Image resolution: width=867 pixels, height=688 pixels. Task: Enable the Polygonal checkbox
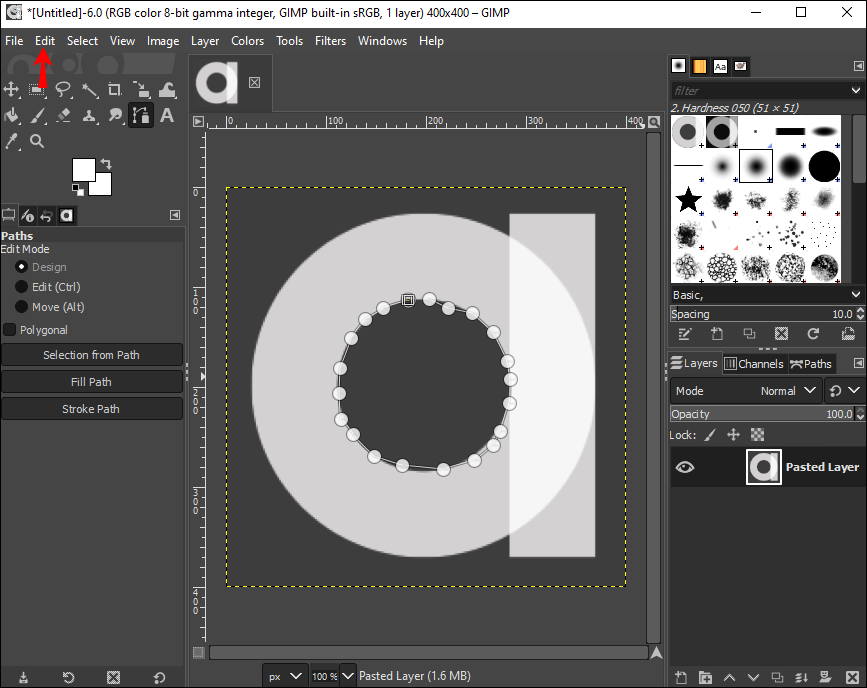10,330
